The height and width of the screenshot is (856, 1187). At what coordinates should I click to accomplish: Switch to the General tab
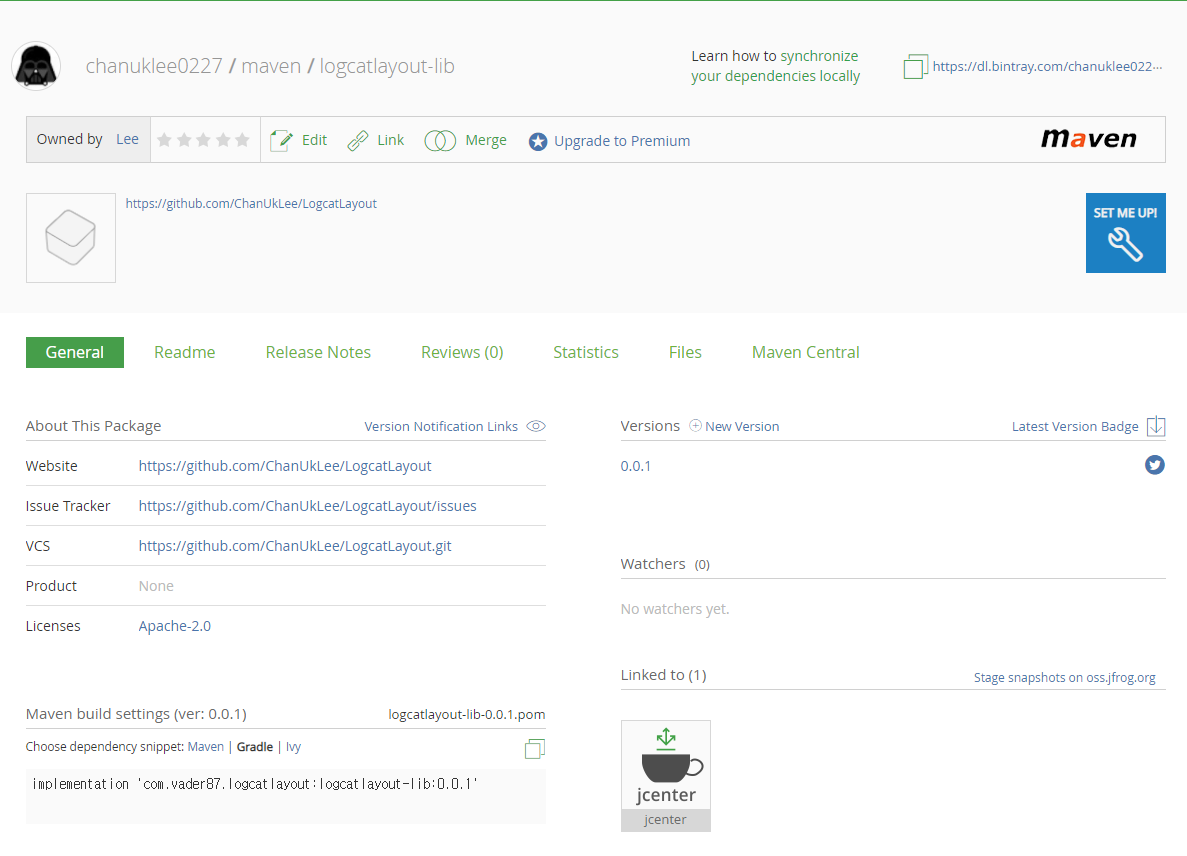tap(75, 352)
